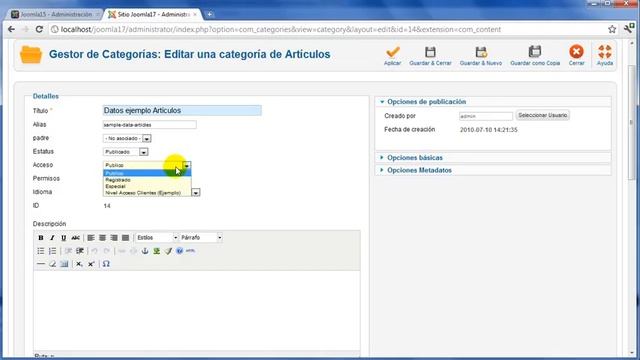Viewport: 640px width, 360px height.
Task: Click the outdent icon
Action: (68, 251)
